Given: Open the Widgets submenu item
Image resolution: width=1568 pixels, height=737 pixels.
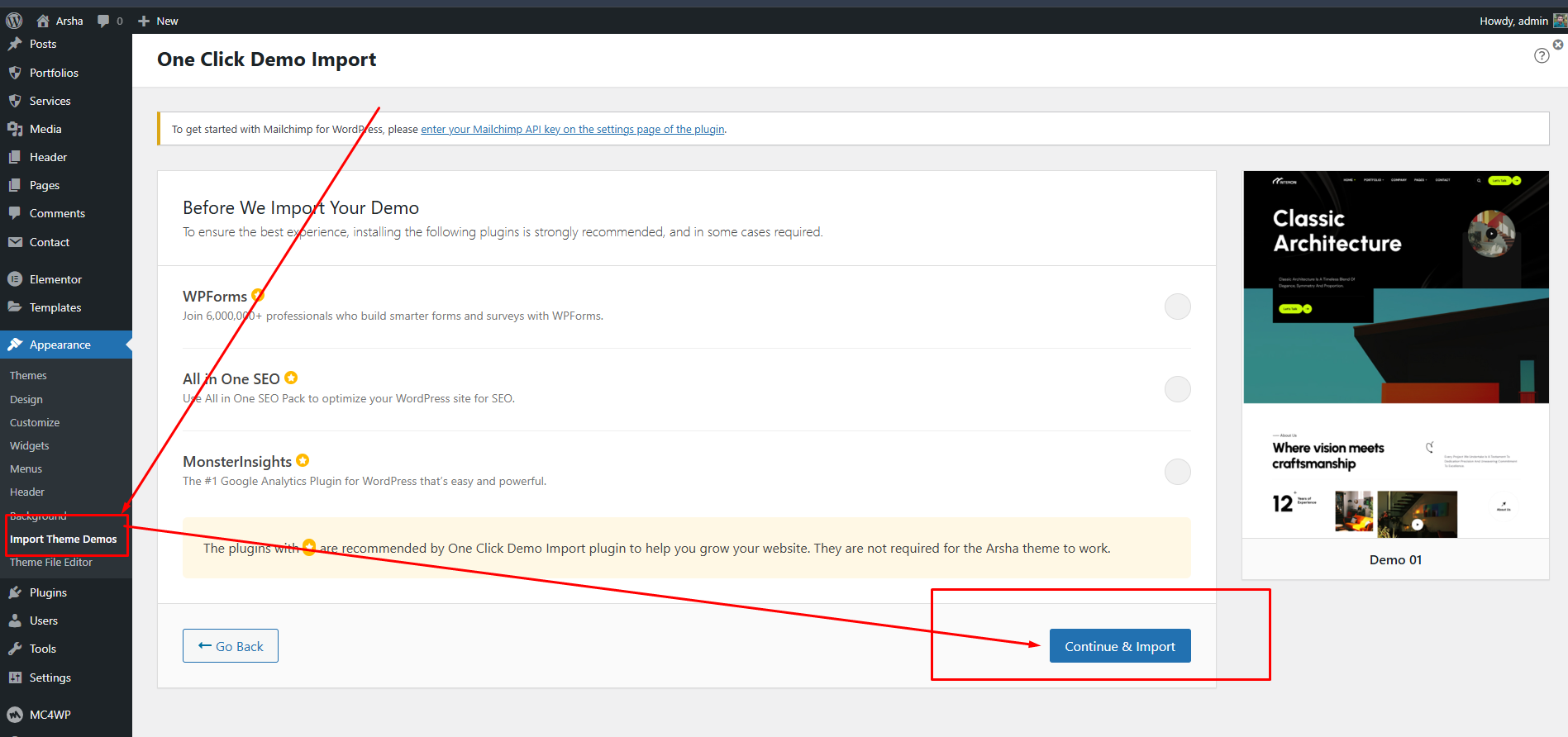Looking at the screenshot, I should 30,445.
